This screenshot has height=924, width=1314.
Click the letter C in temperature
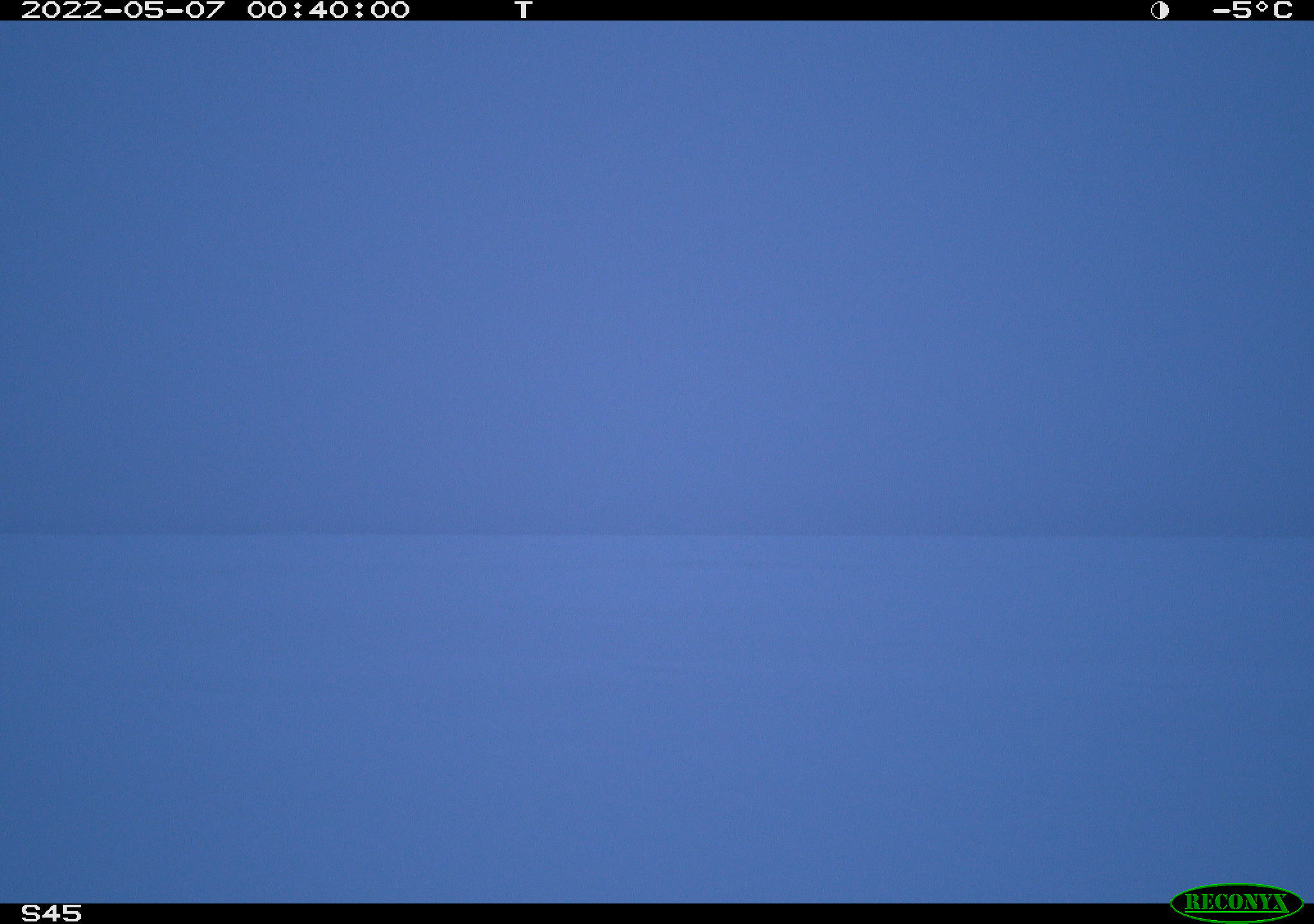pos(1283,10)
